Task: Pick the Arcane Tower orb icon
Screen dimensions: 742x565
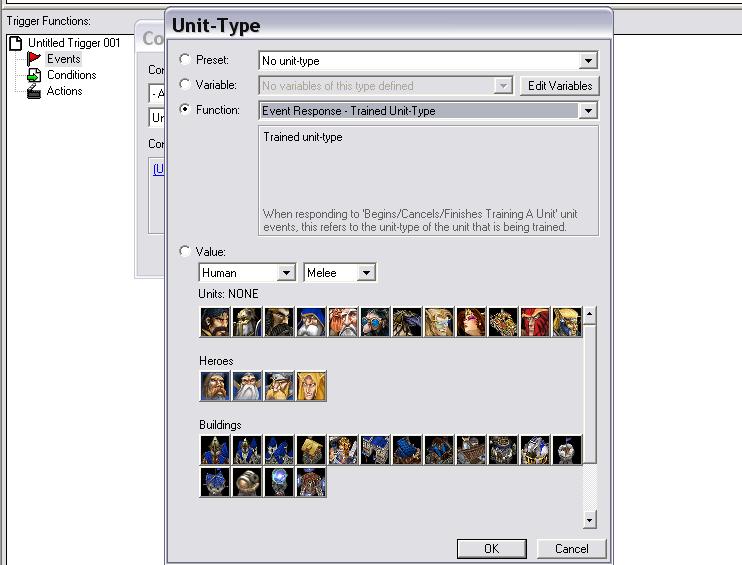Action: pyautogui.click(x=279, y=482)
